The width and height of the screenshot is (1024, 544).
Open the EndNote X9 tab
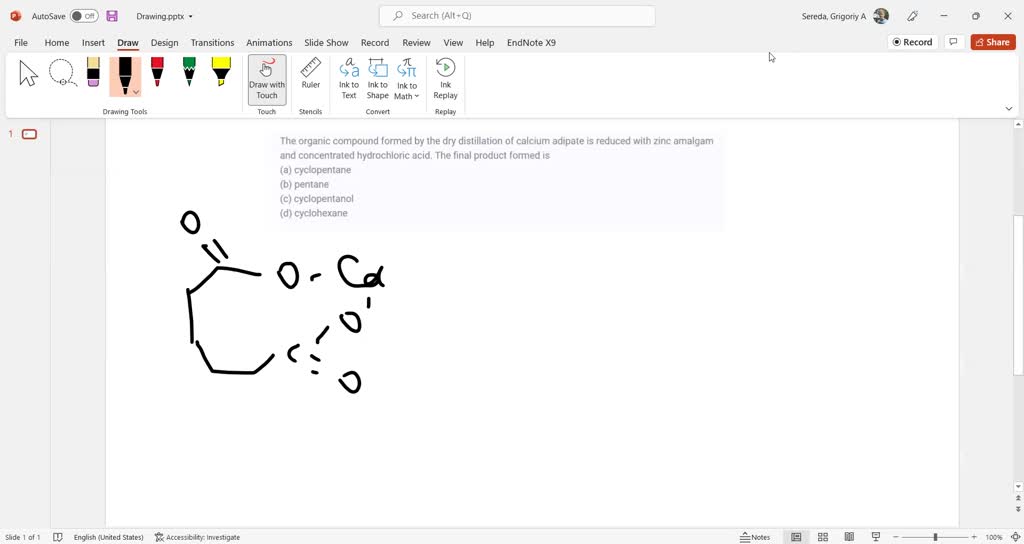[x=532, y=42]
